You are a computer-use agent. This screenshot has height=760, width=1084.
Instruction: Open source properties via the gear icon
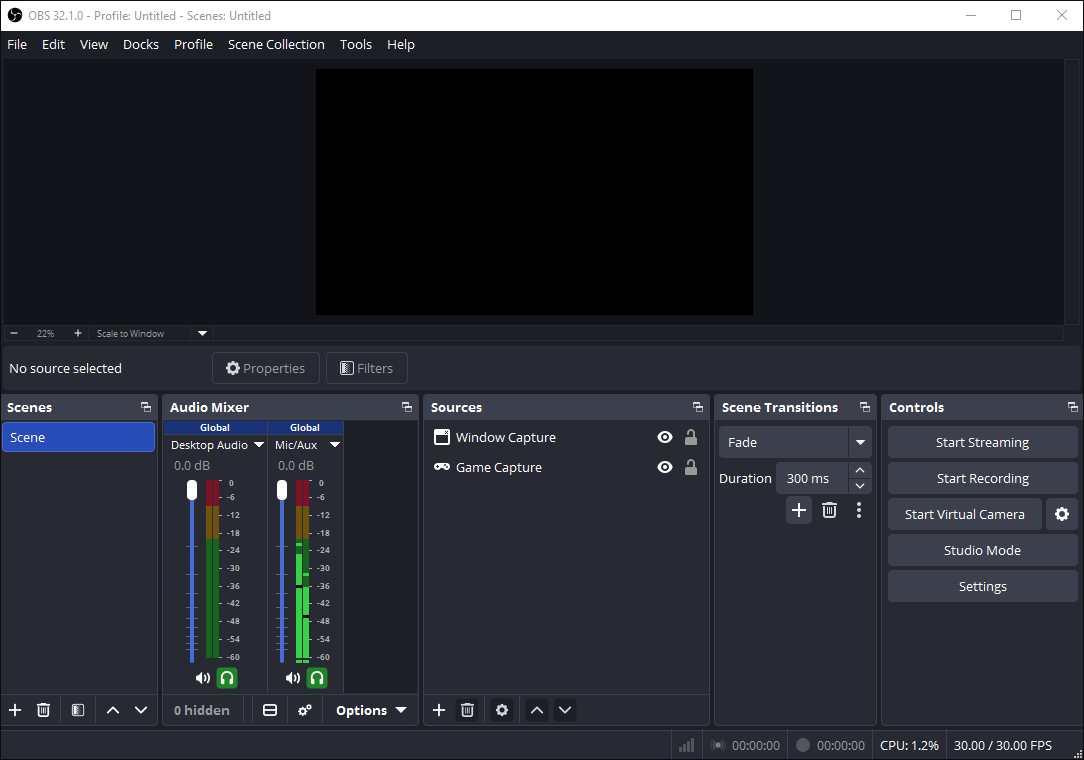coord(501,710)
